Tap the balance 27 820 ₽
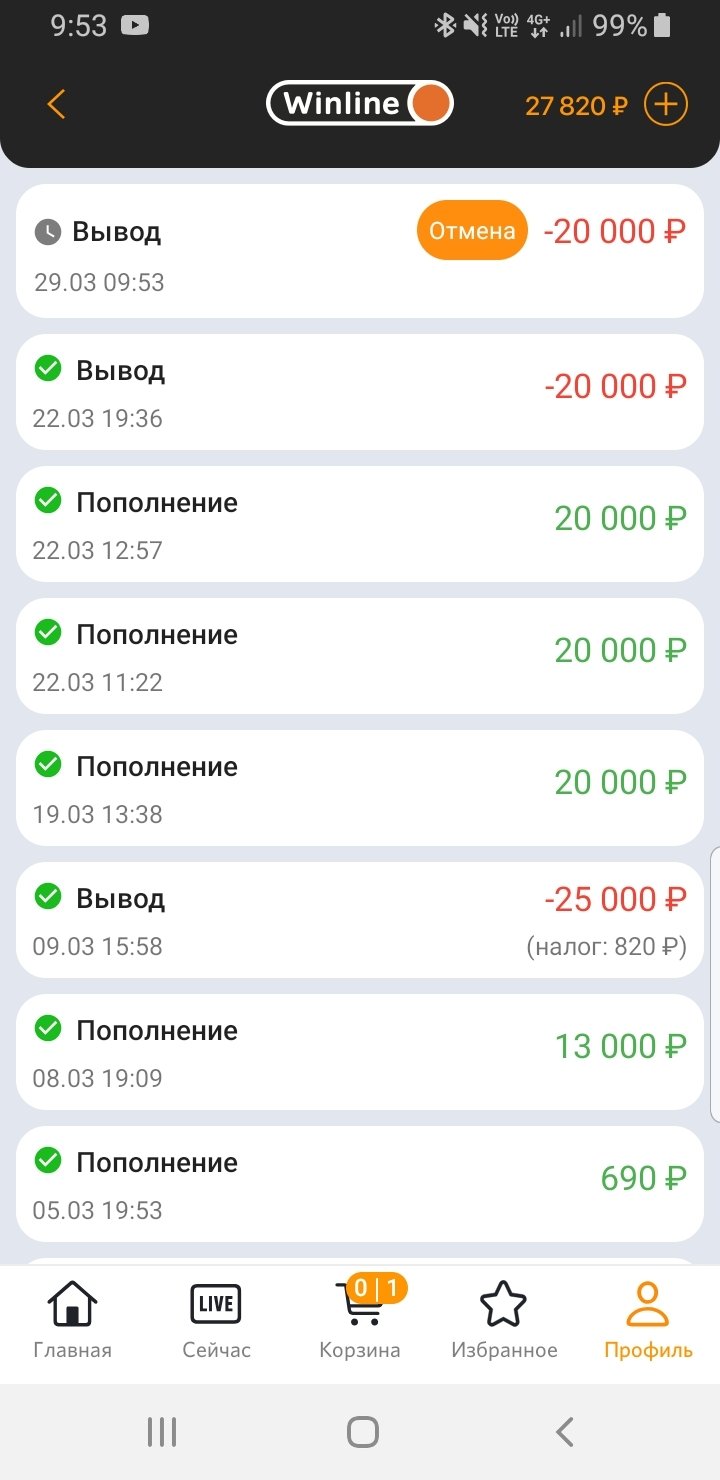Viewport: 720px width, 1480px height. [576, 105]
